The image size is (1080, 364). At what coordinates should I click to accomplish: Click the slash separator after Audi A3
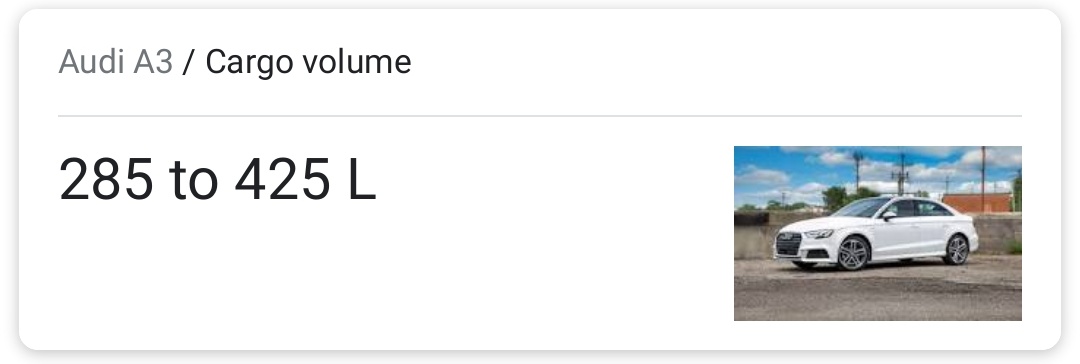pos(189,62)
